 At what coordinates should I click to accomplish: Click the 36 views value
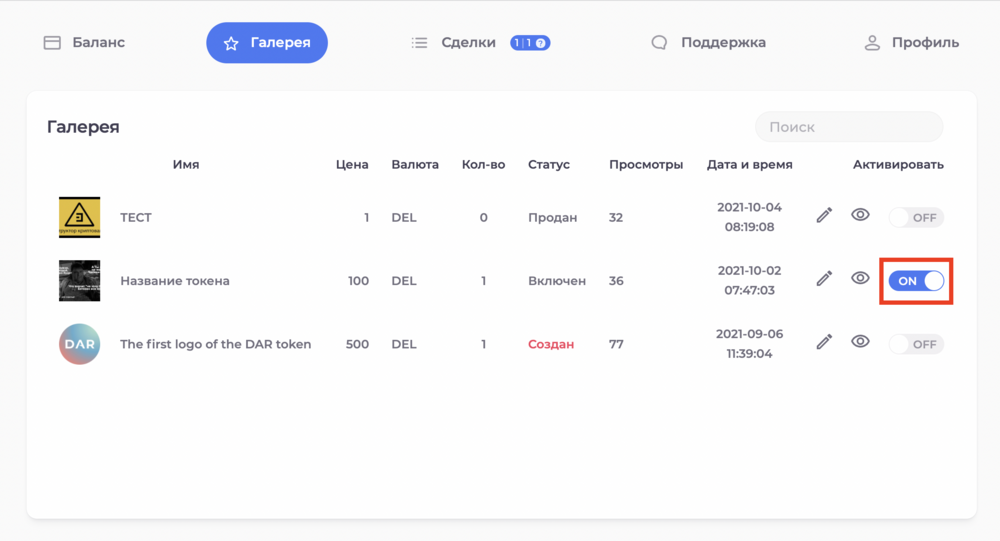616,281
